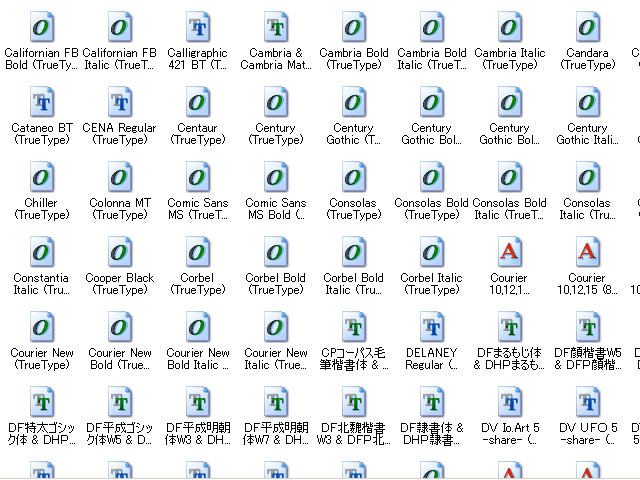Select the DV Io.Art 5 -share- font icon

click(x=509, y=402)
